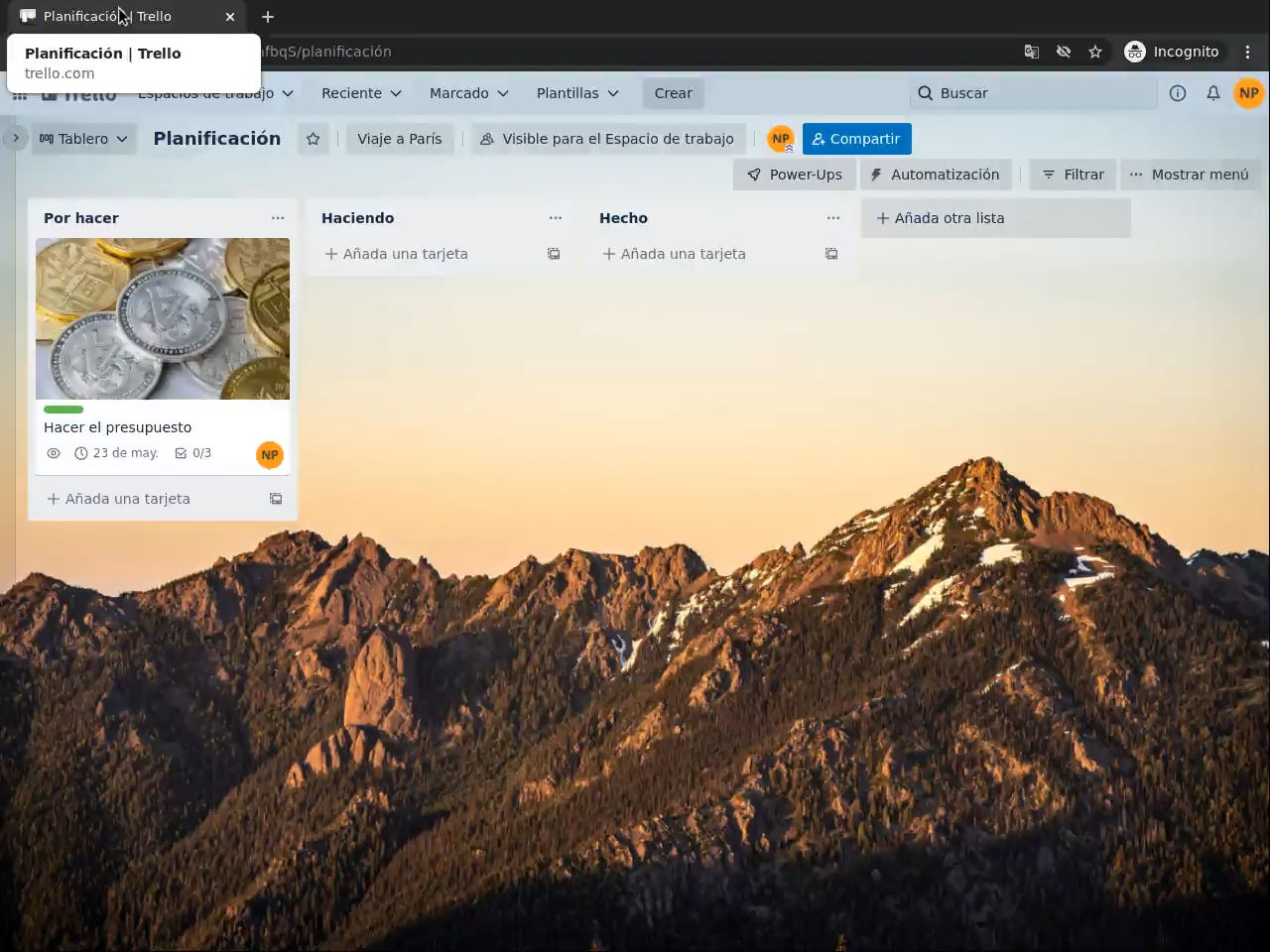The width and height of the screenshot is (1270, 952).
Task: Open a new browser tab
Action: tap(268, 17)
